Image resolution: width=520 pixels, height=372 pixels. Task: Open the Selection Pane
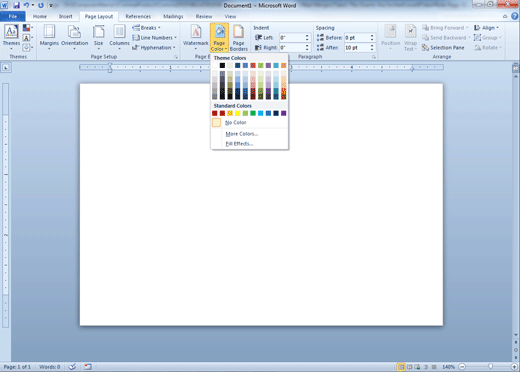click(443, 48)
